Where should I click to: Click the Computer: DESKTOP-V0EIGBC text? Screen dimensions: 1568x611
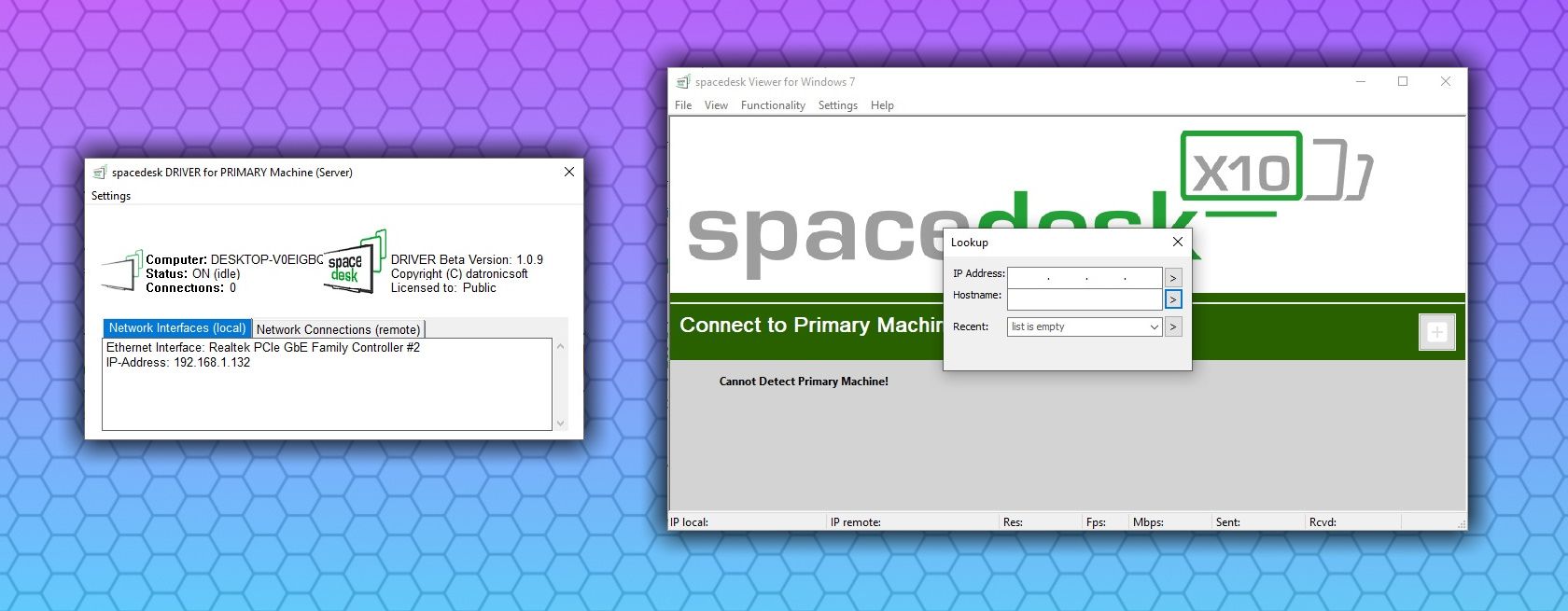[x=234, y=260]
